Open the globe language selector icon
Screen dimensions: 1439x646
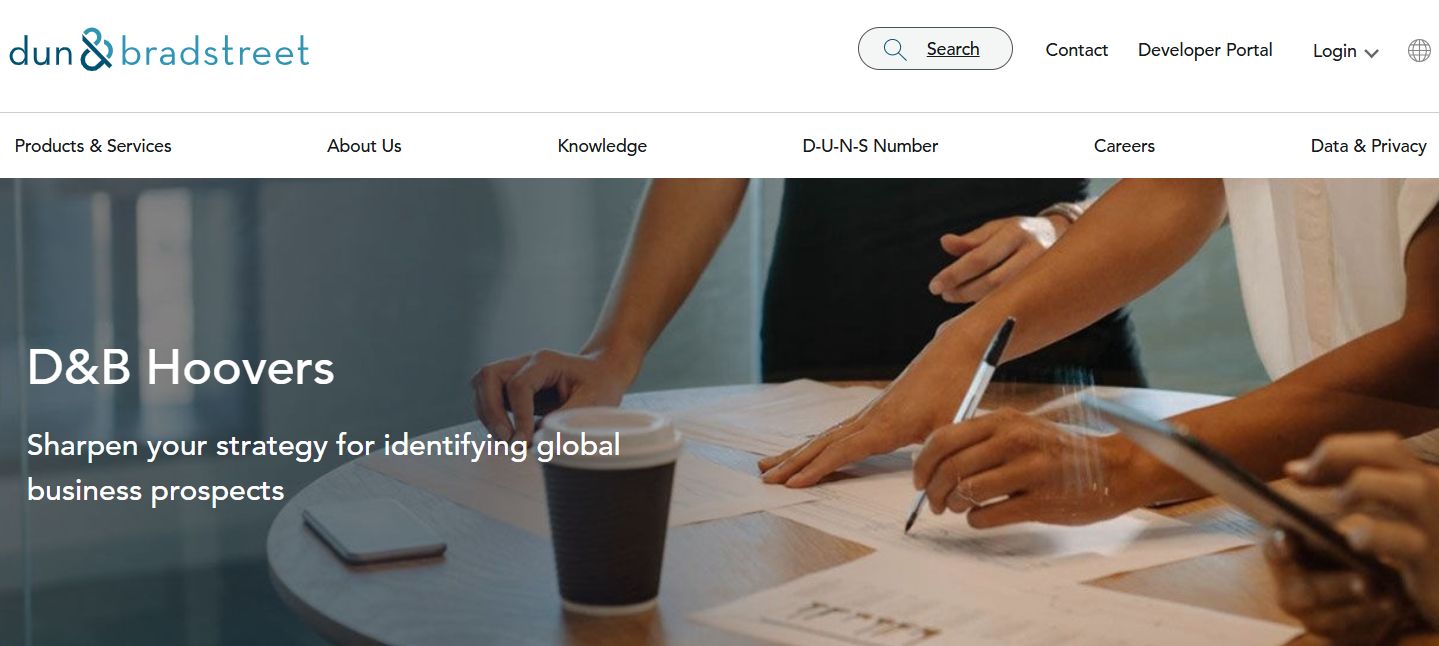pos(1419,50)
